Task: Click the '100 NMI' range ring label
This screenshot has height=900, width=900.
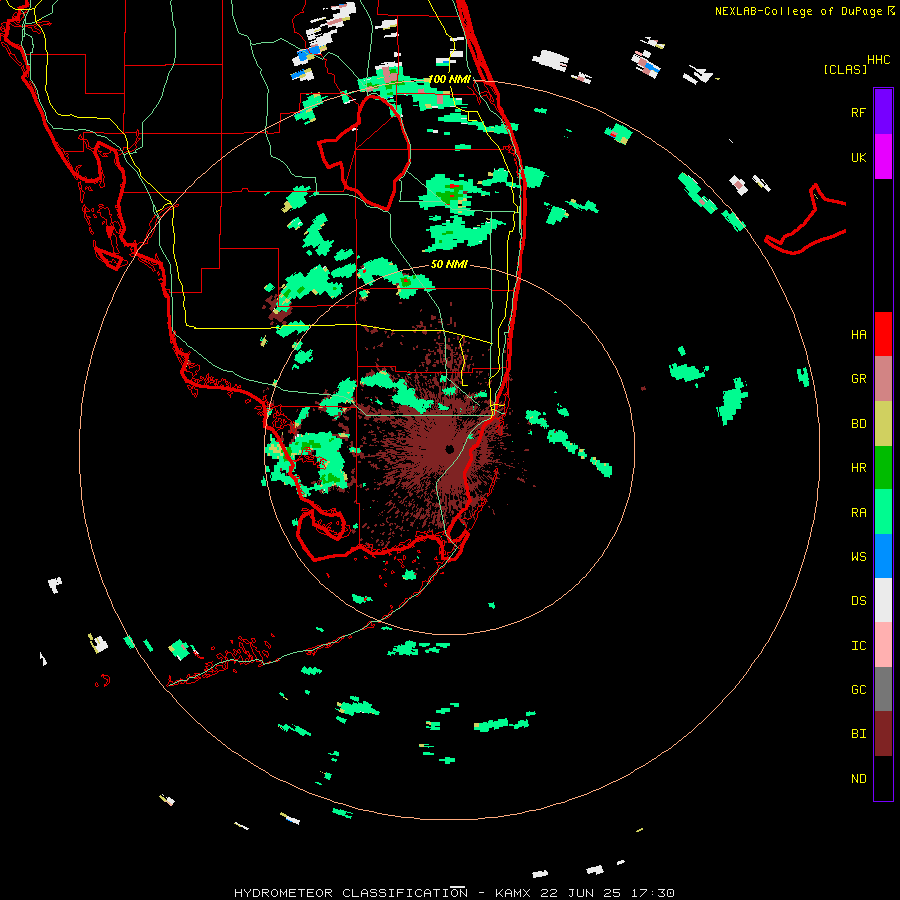Action: [x=449, y=79]
